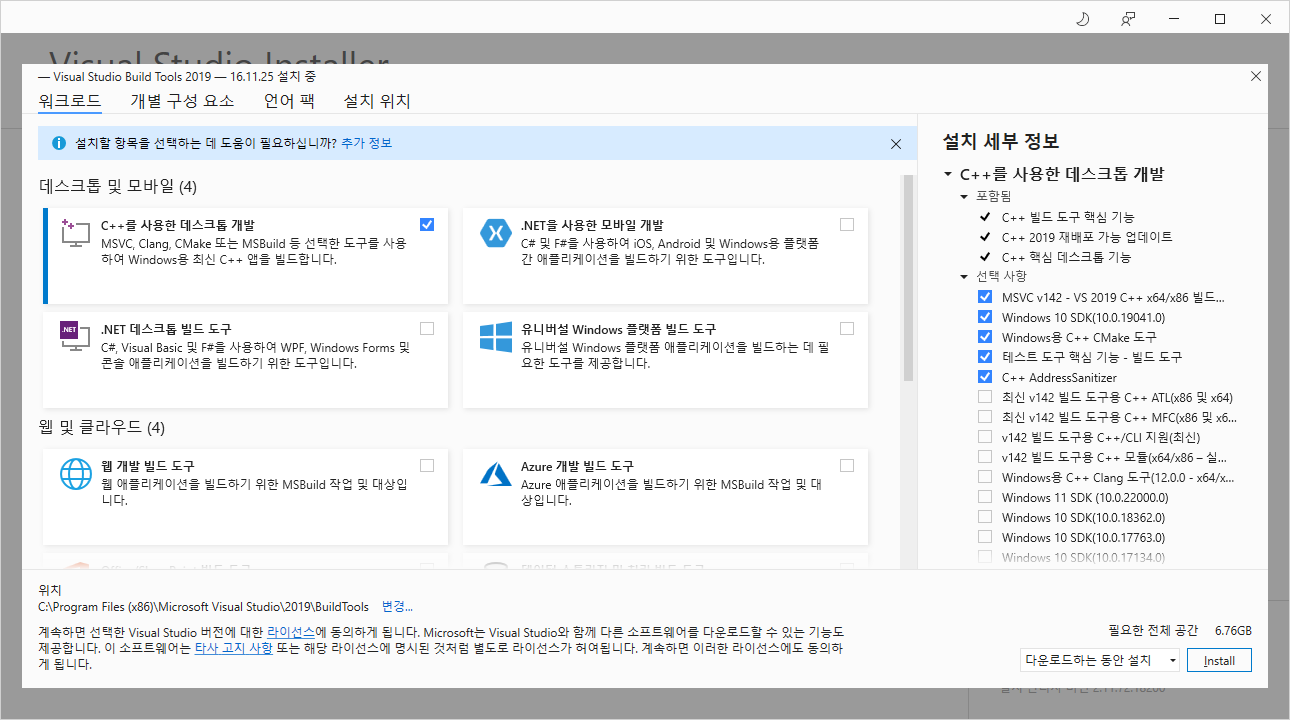Click the Azure development build tools icon
The image size is (1290, 720).
[x=495, y=473]
